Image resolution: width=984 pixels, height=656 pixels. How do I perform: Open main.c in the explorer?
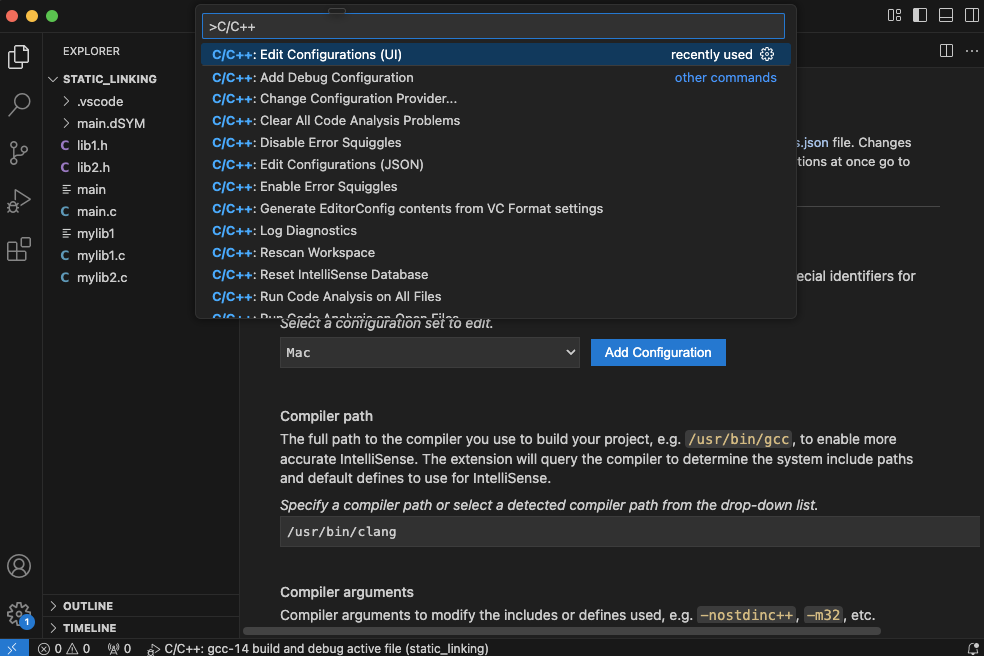point(97,212)
